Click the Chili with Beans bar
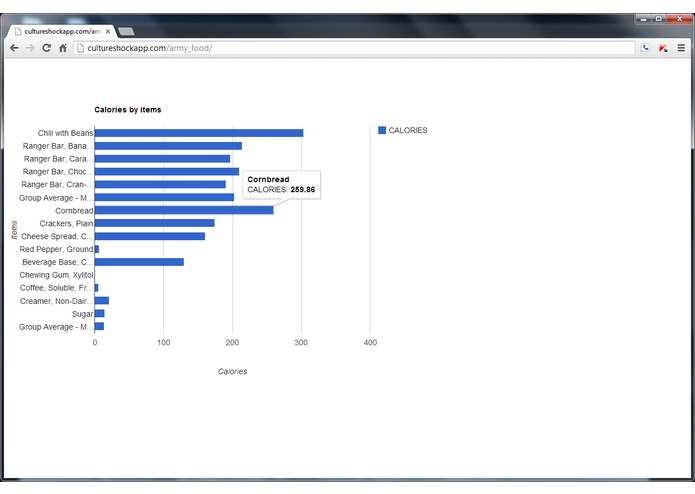Image resolution: width=695 pixels, height=494 pixels. [199, 133]
